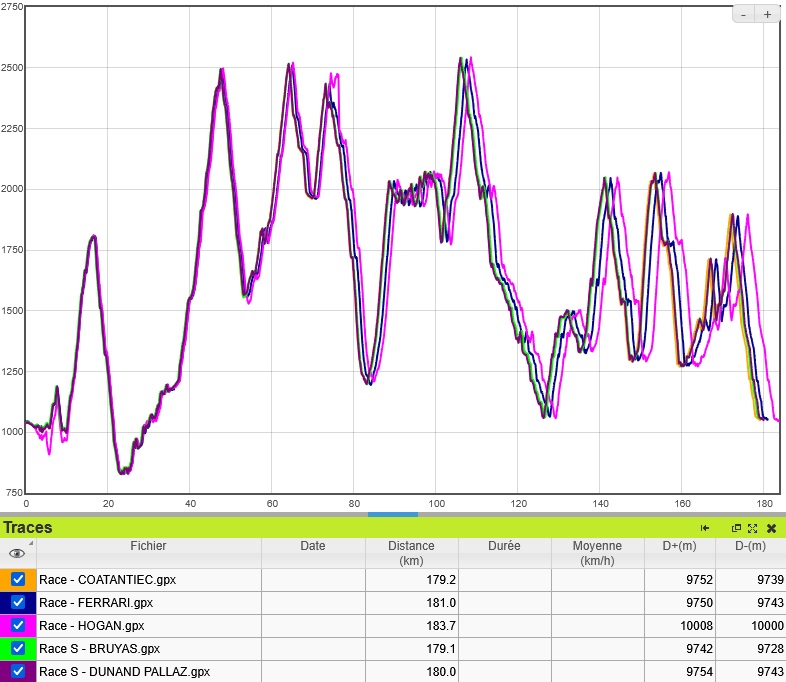The width and height of the screenshot is (786, 682).
Task: Click the blue panel resize handle
Action: pos(393,514)
